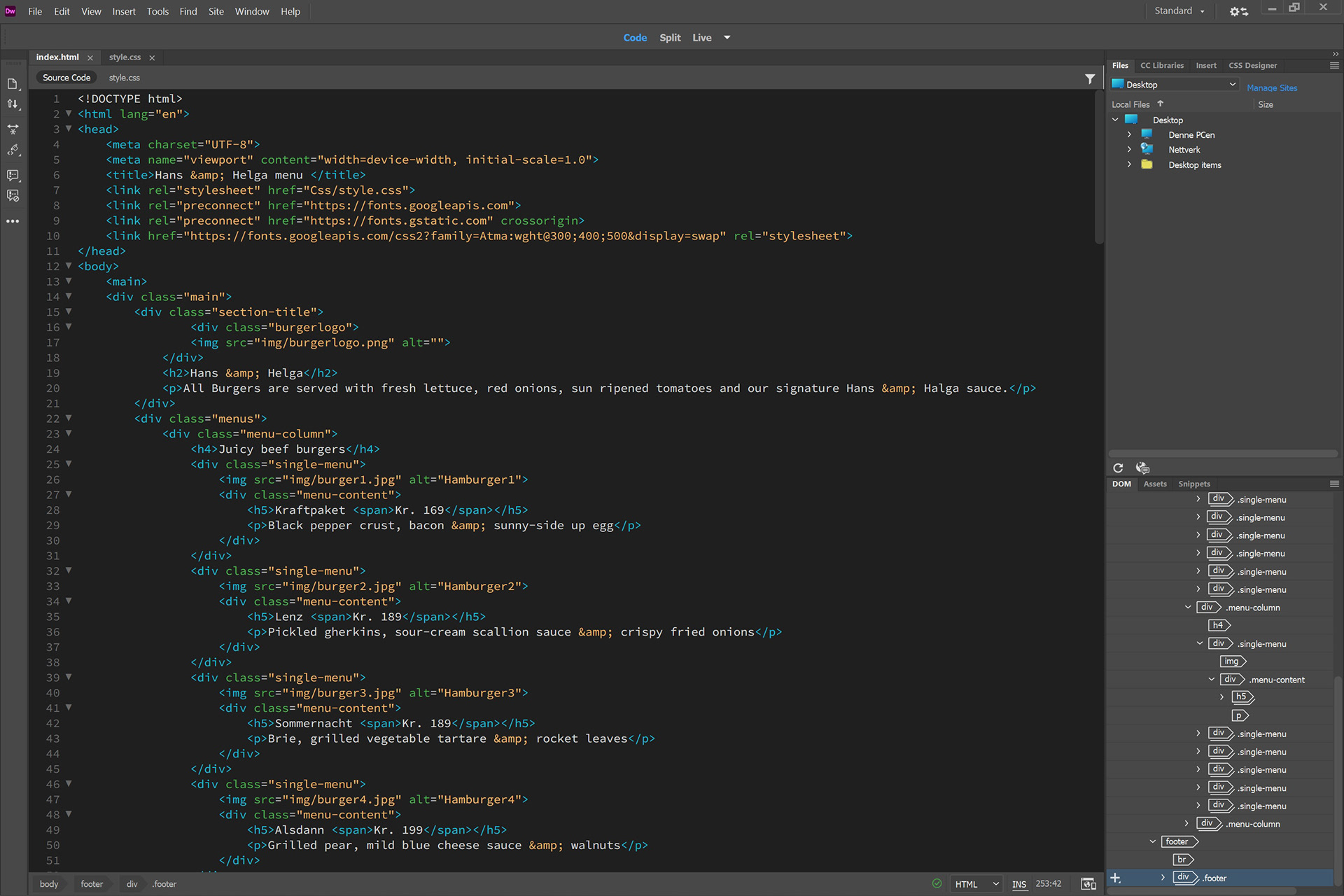Click the green no-errors check icon
Image resolution: width=1344 pixels, height=896 pixels.
coord(937,883)
